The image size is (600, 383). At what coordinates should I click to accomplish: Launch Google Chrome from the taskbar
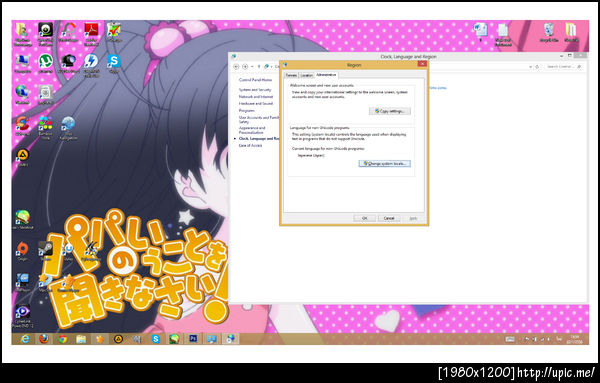pos(62,339)
